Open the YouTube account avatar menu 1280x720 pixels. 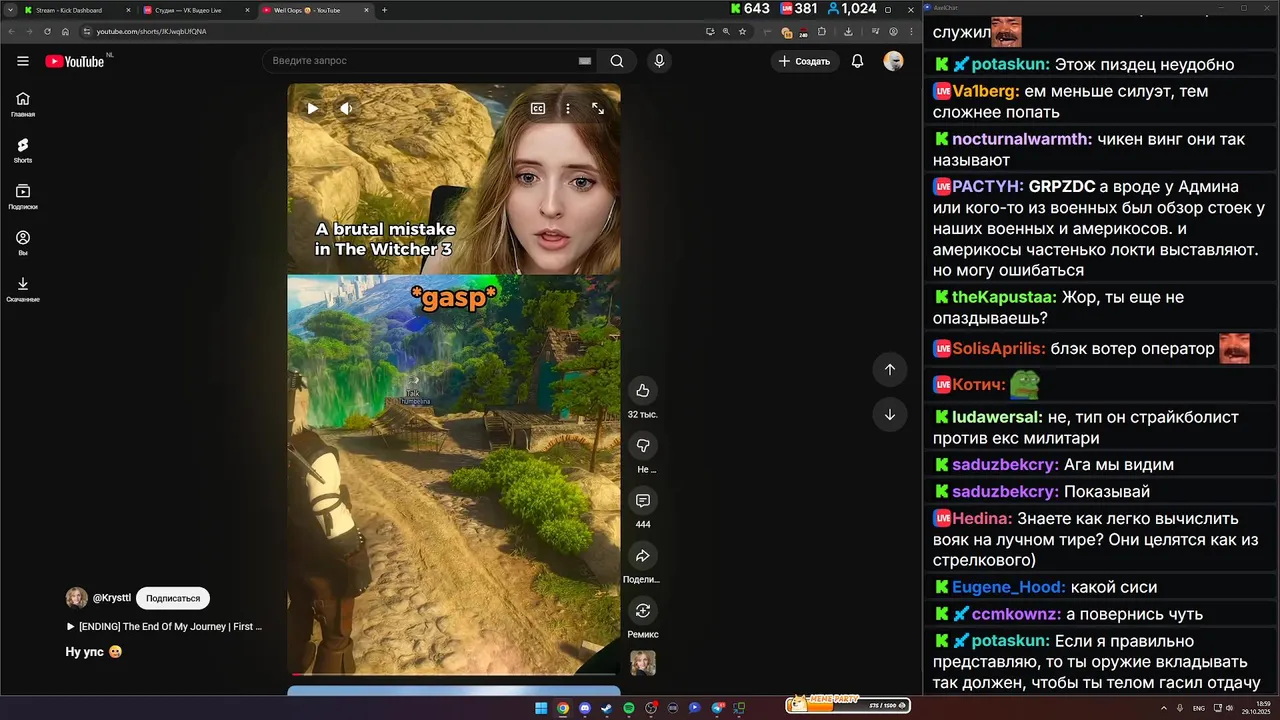pos(894,61)
